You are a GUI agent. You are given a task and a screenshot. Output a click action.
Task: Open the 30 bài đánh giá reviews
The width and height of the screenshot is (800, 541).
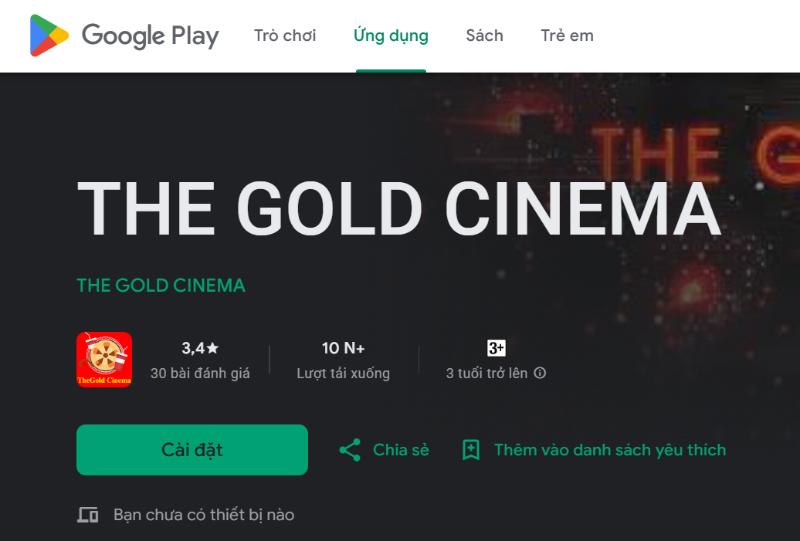tap(200, 373)
